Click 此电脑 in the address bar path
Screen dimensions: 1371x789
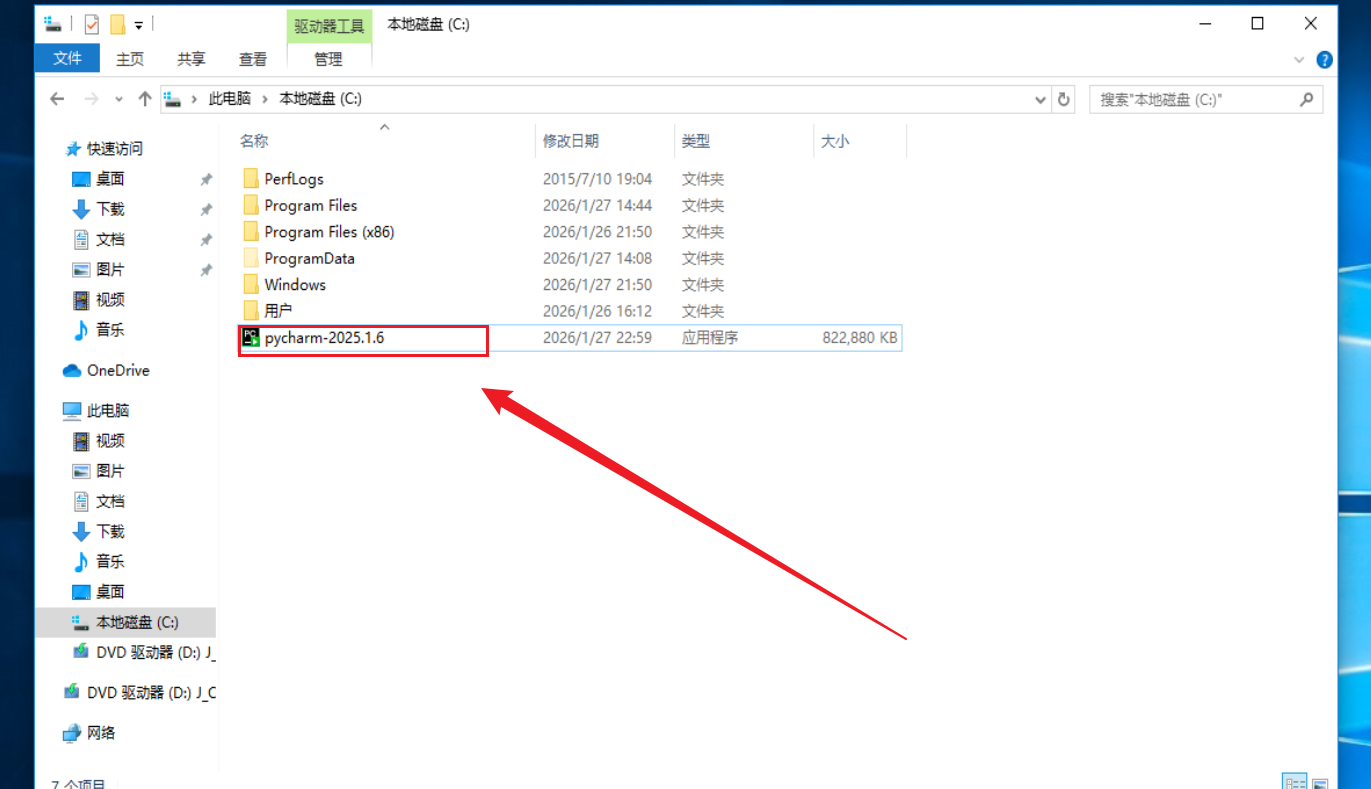(230, 99)
